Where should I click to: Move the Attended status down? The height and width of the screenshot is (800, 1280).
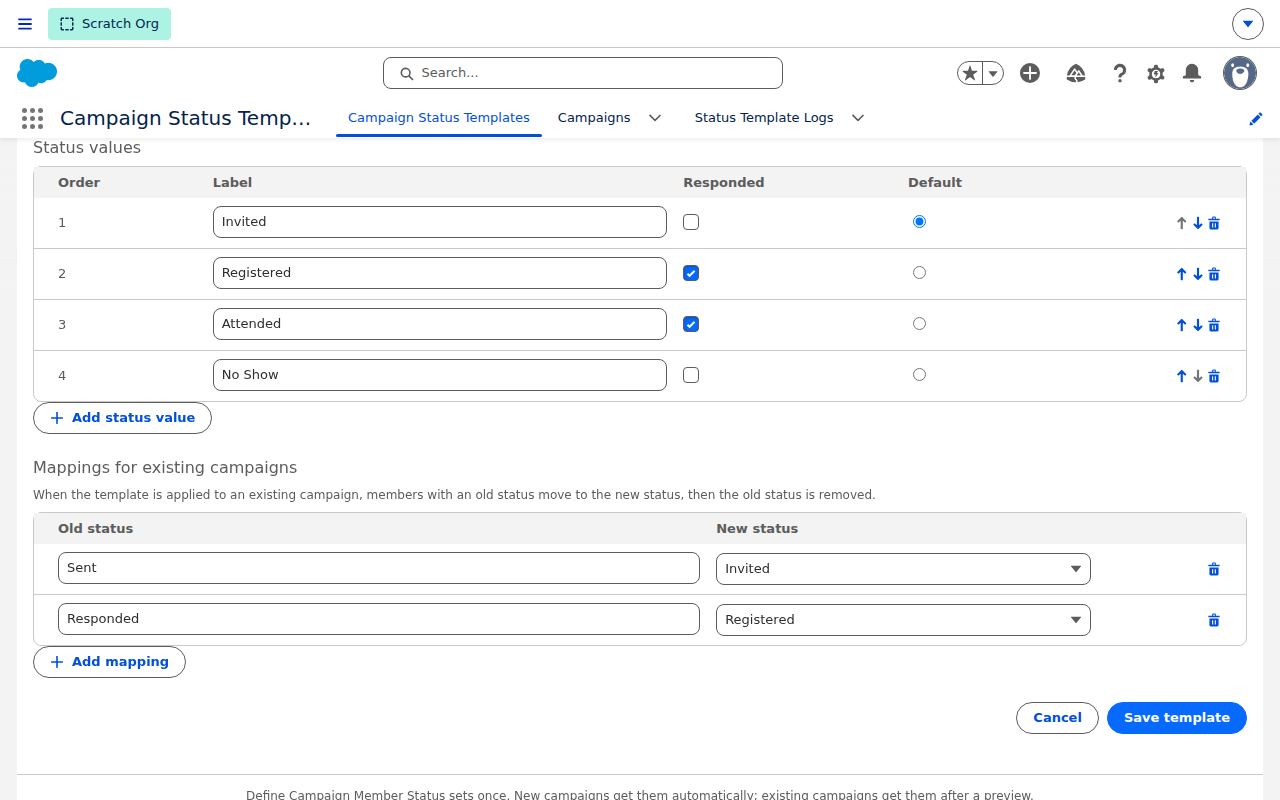tap(1198, 325)
